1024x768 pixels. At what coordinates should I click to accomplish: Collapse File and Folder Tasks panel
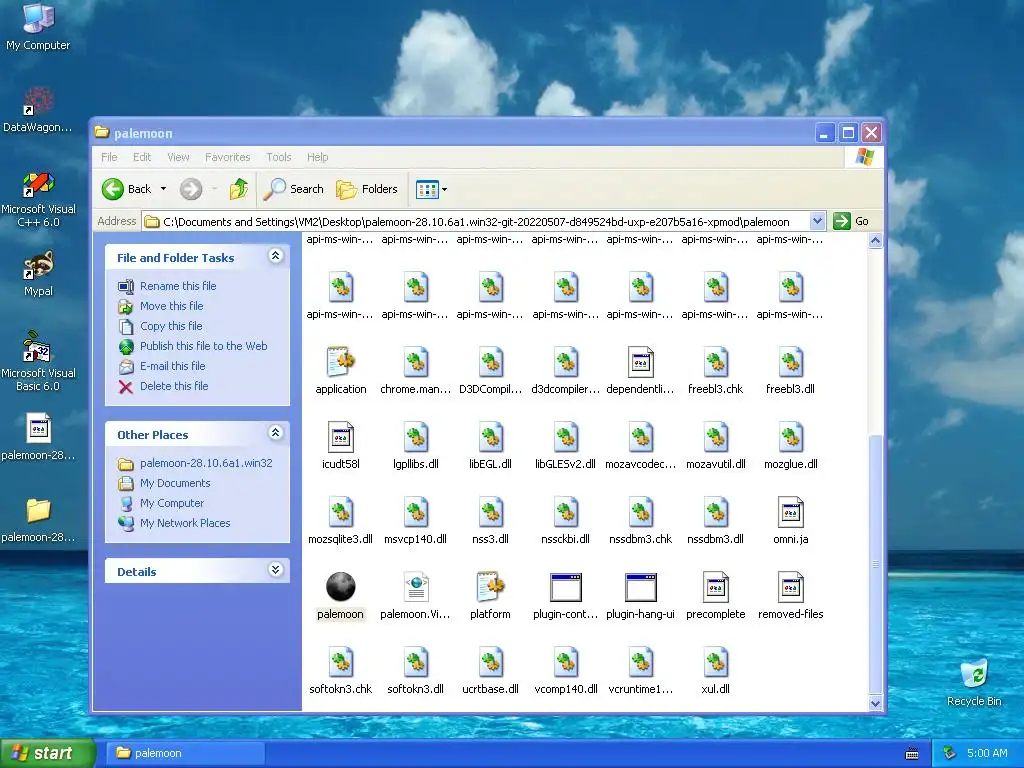(x=276, y=256)
